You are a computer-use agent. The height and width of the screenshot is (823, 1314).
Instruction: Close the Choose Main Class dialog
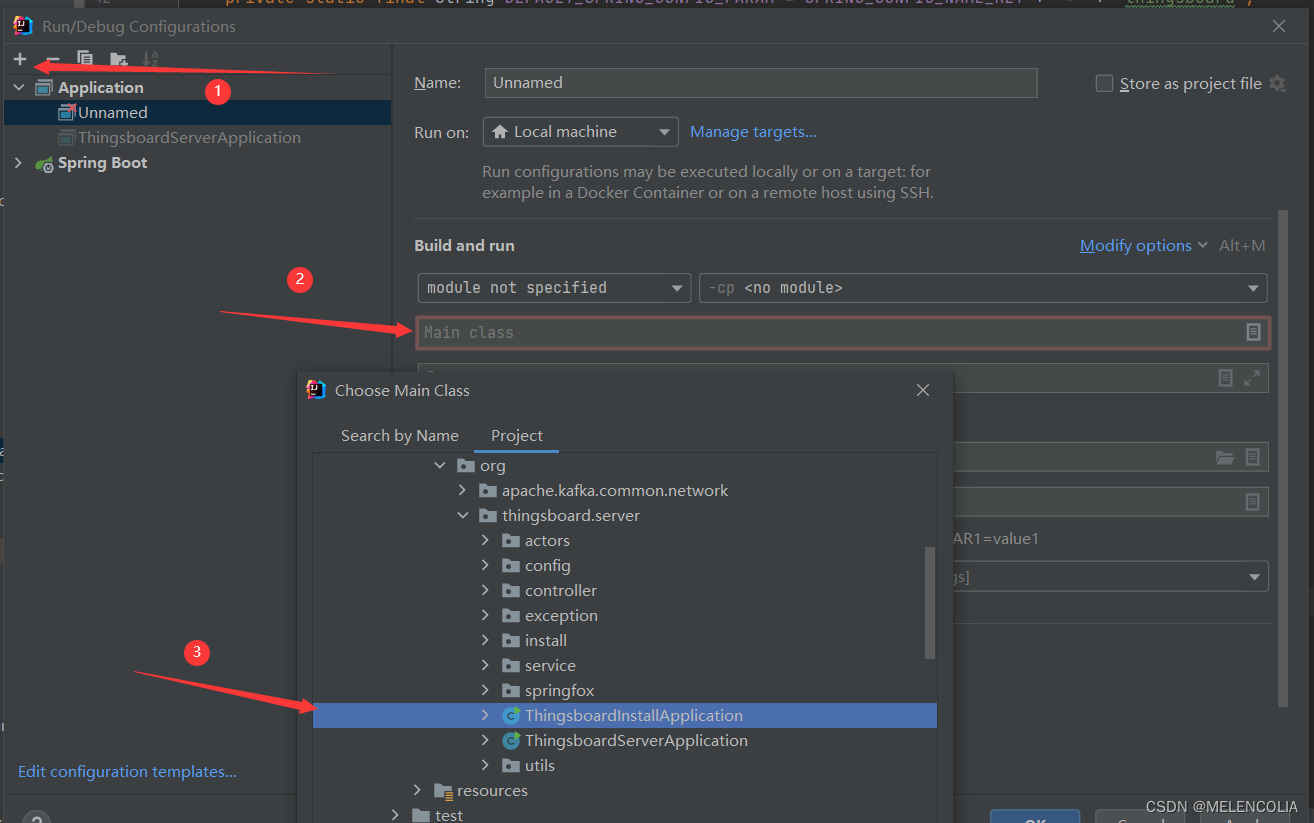[923, 390]
